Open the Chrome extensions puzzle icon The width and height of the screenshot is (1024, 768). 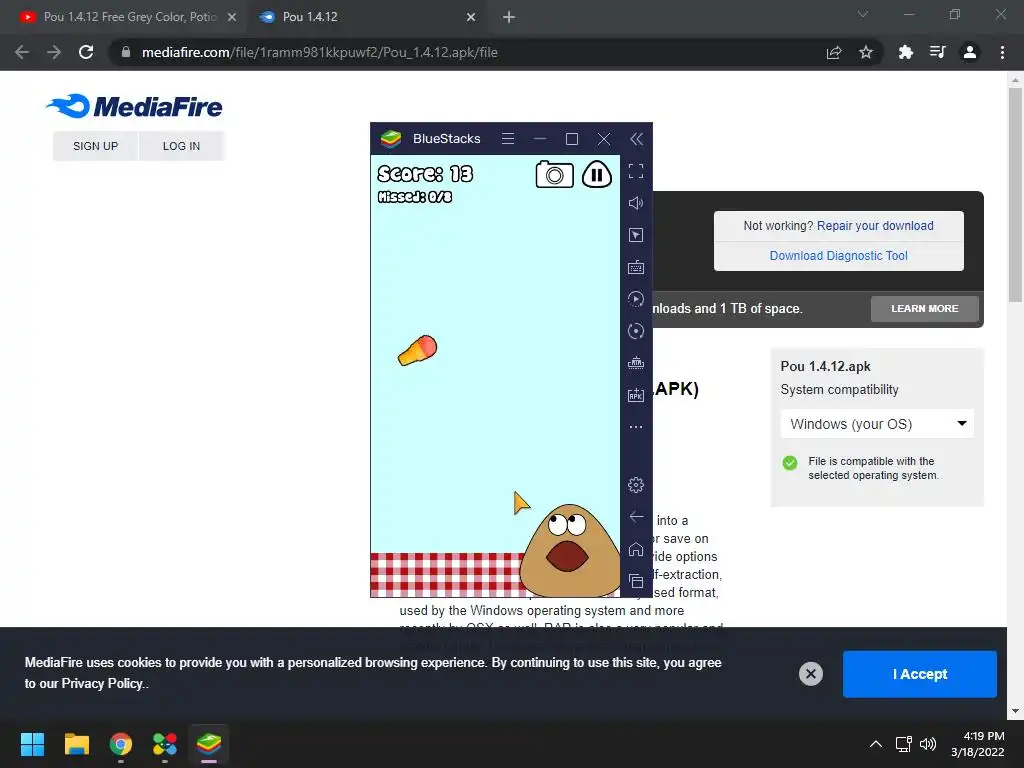pyautogui.click(x=905, y=52)
